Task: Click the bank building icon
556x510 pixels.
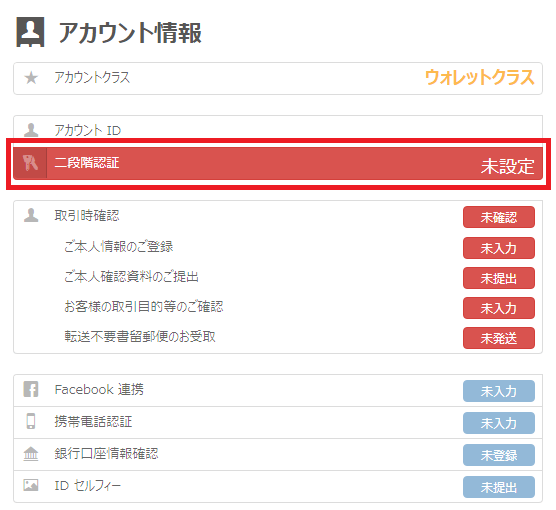Action: coord(31,454)
